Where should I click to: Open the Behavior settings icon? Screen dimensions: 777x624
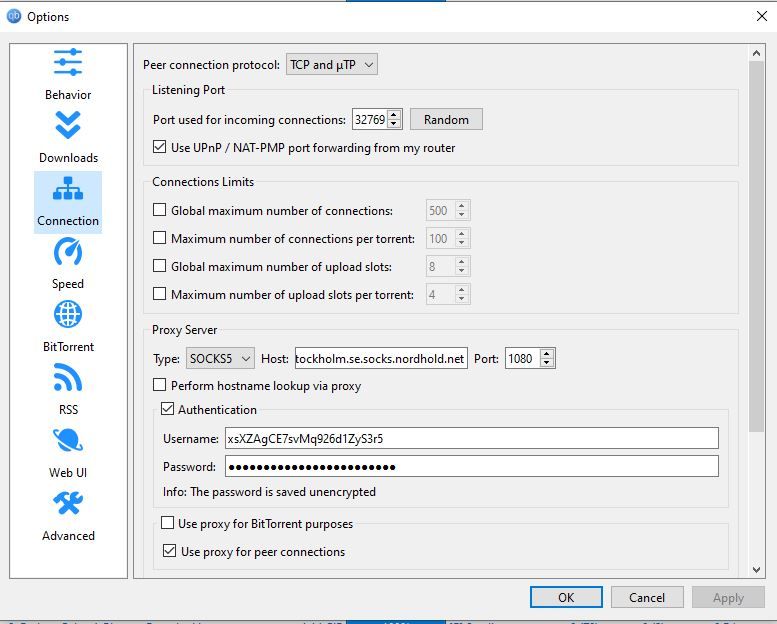click(68, 62)
